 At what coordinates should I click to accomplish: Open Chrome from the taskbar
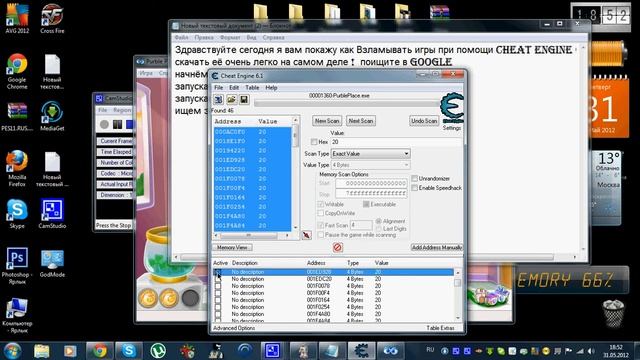pos(99,351)
